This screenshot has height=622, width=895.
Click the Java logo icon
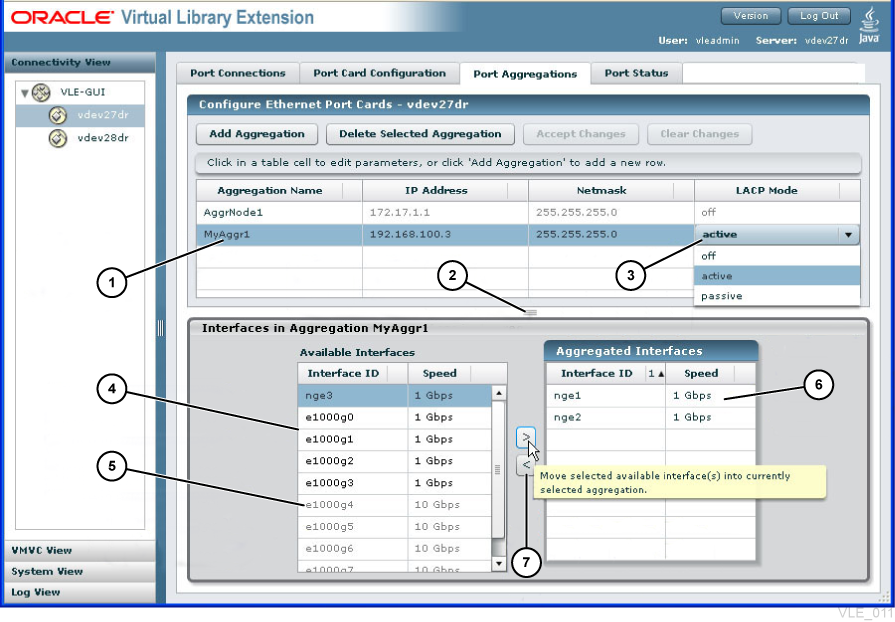869,26
